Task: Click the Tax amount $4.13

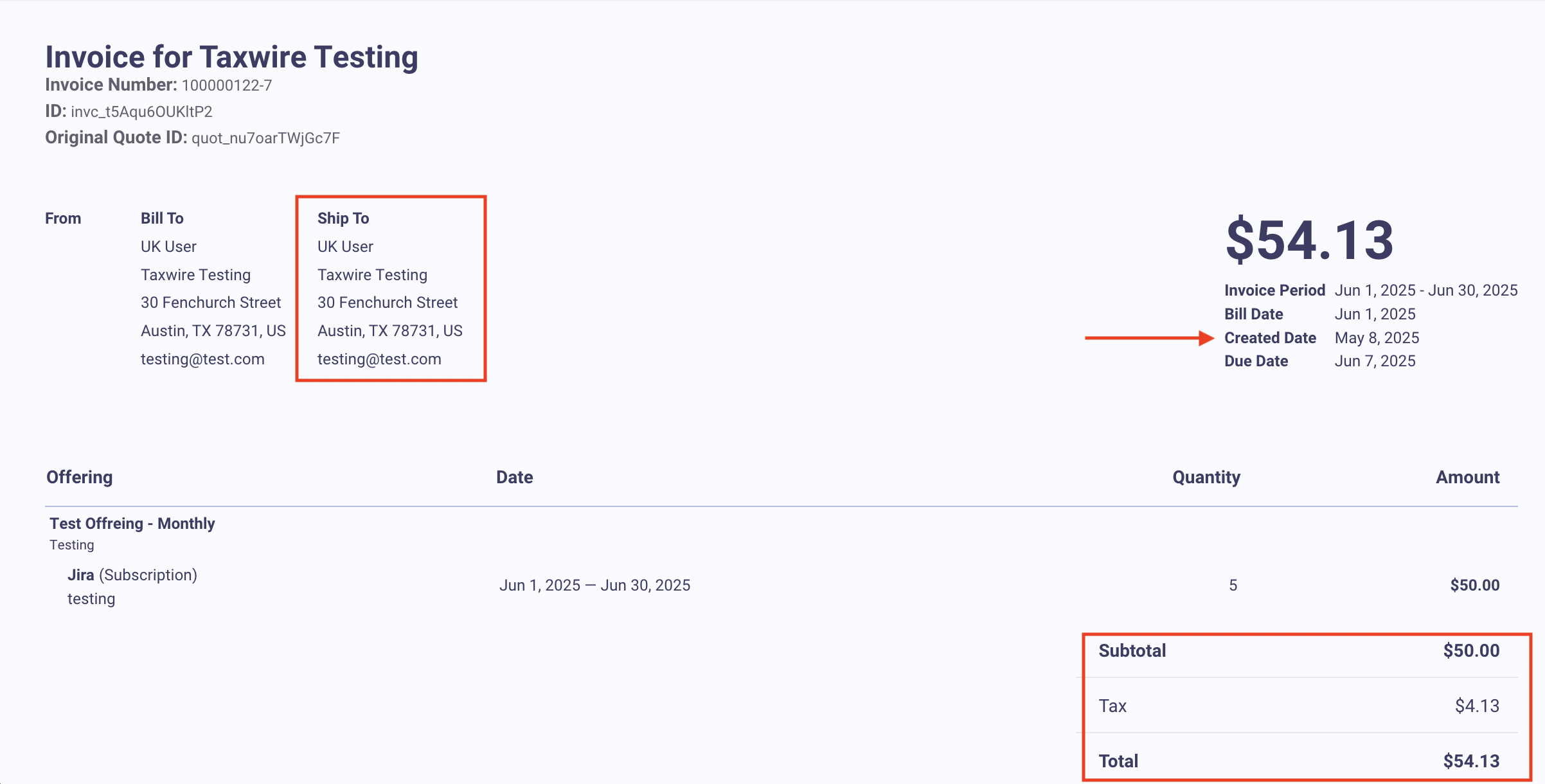Action: 1477,706
